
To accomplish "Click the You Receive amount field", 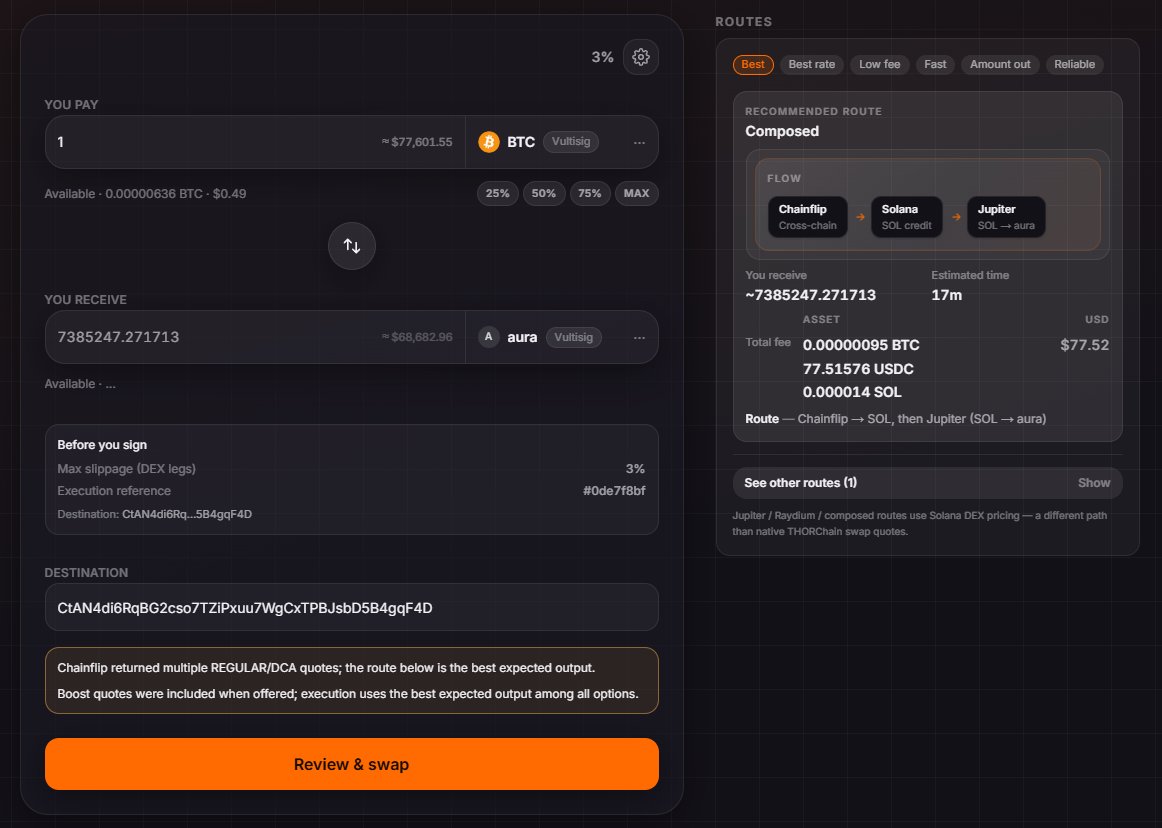I will pyautogui.click(x=255, y=337).
